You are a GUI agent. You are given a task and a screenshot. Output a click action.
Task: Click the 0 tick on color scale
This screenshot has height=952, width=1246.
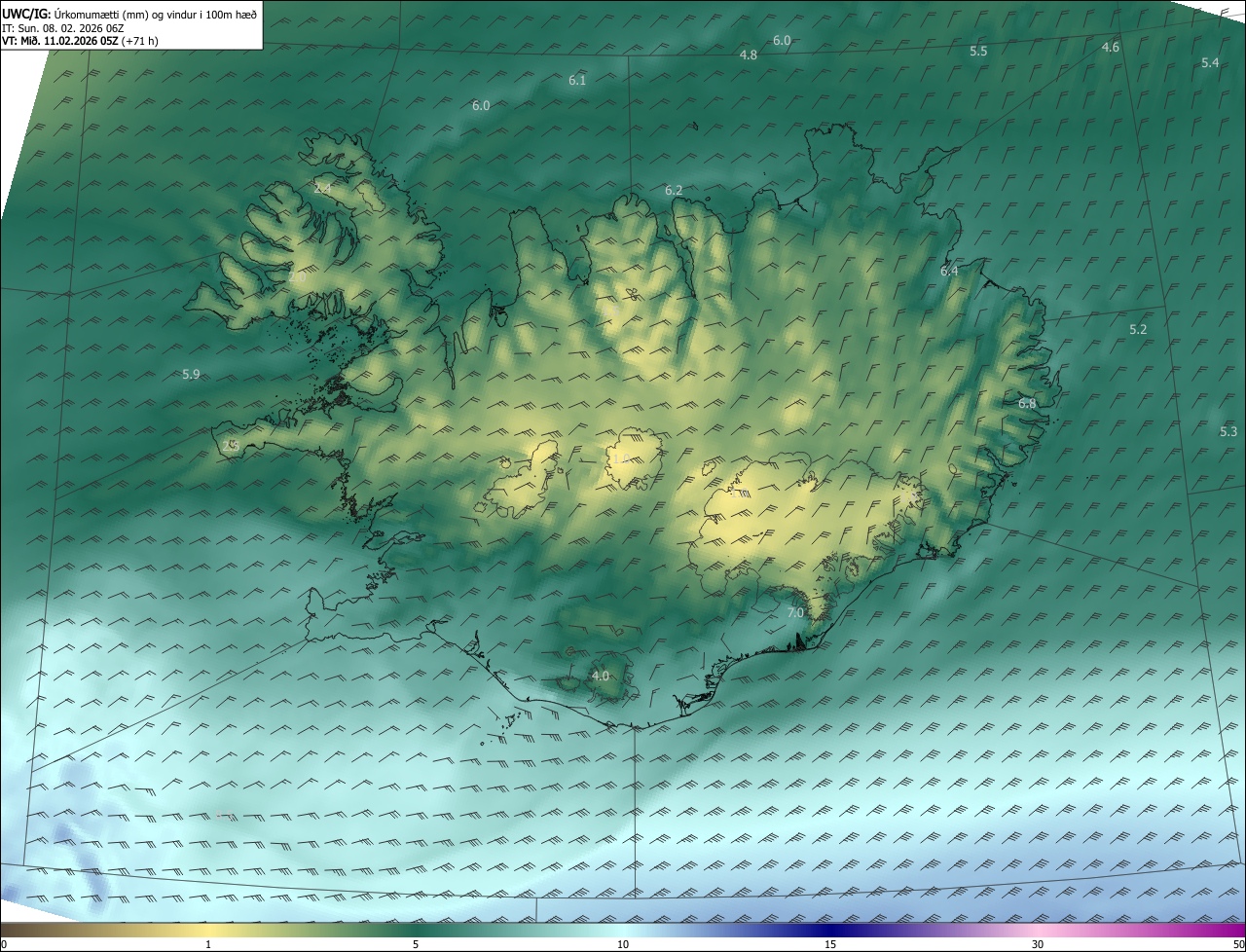(x=4, y=944)
